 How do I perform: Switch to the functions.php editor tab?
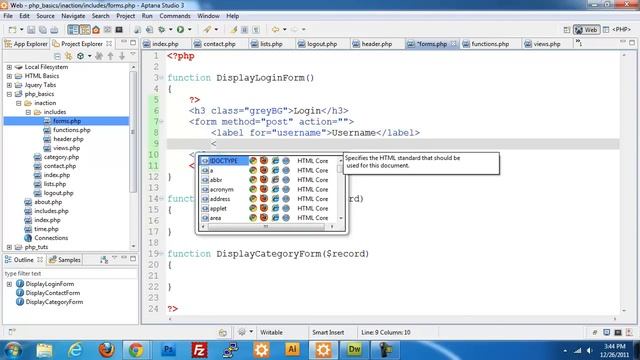click(x=486, y=44)
